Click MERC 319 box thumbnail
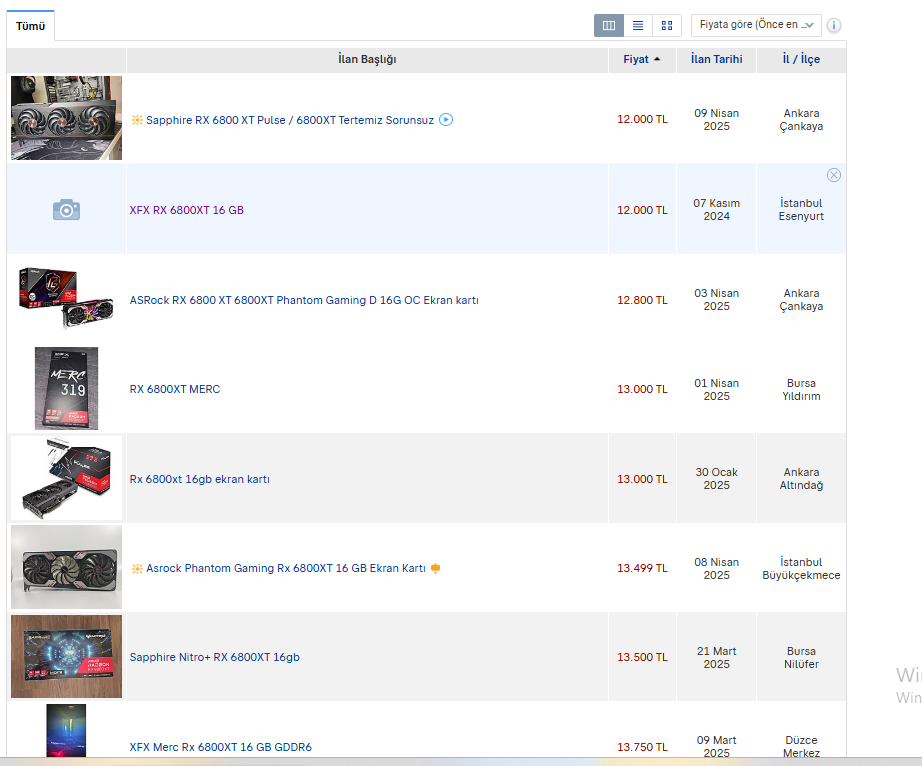The height and width of the screenshot is (766, 922). [x=66, y=388]
